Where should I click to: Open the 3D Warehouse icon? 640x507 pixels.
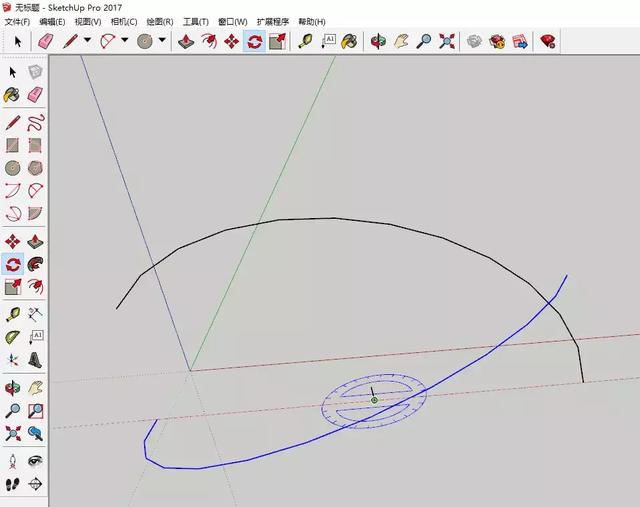tap(474, 41)
